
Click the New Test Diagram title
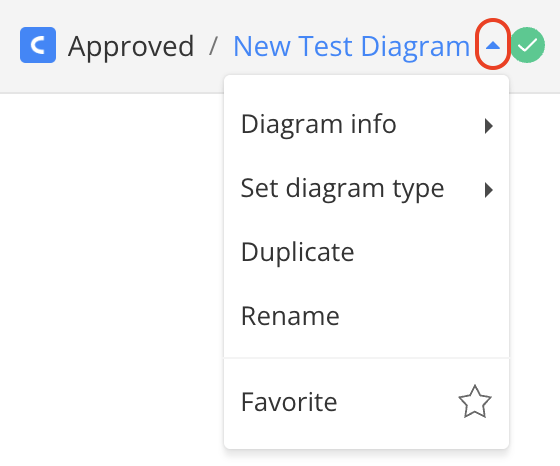click(351, 46)
